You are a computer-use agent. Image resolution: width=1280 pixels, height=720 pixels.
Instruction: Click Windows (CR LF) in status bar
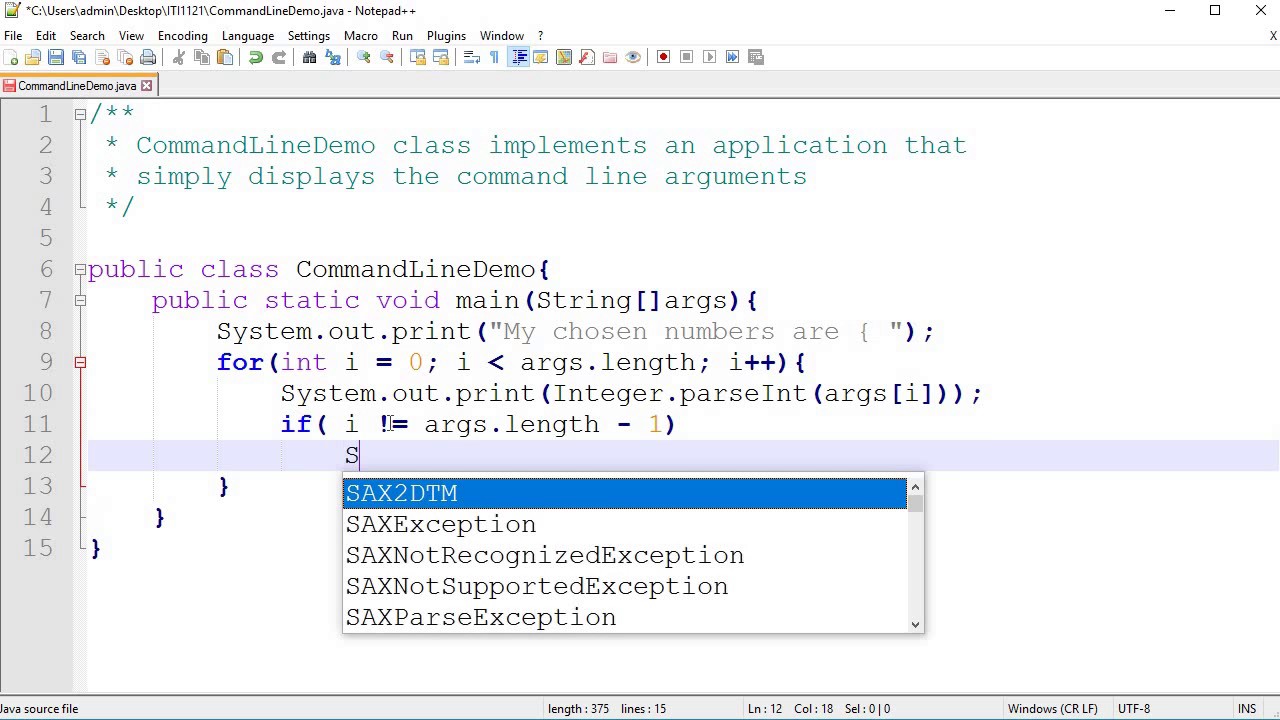(1053, 709)
